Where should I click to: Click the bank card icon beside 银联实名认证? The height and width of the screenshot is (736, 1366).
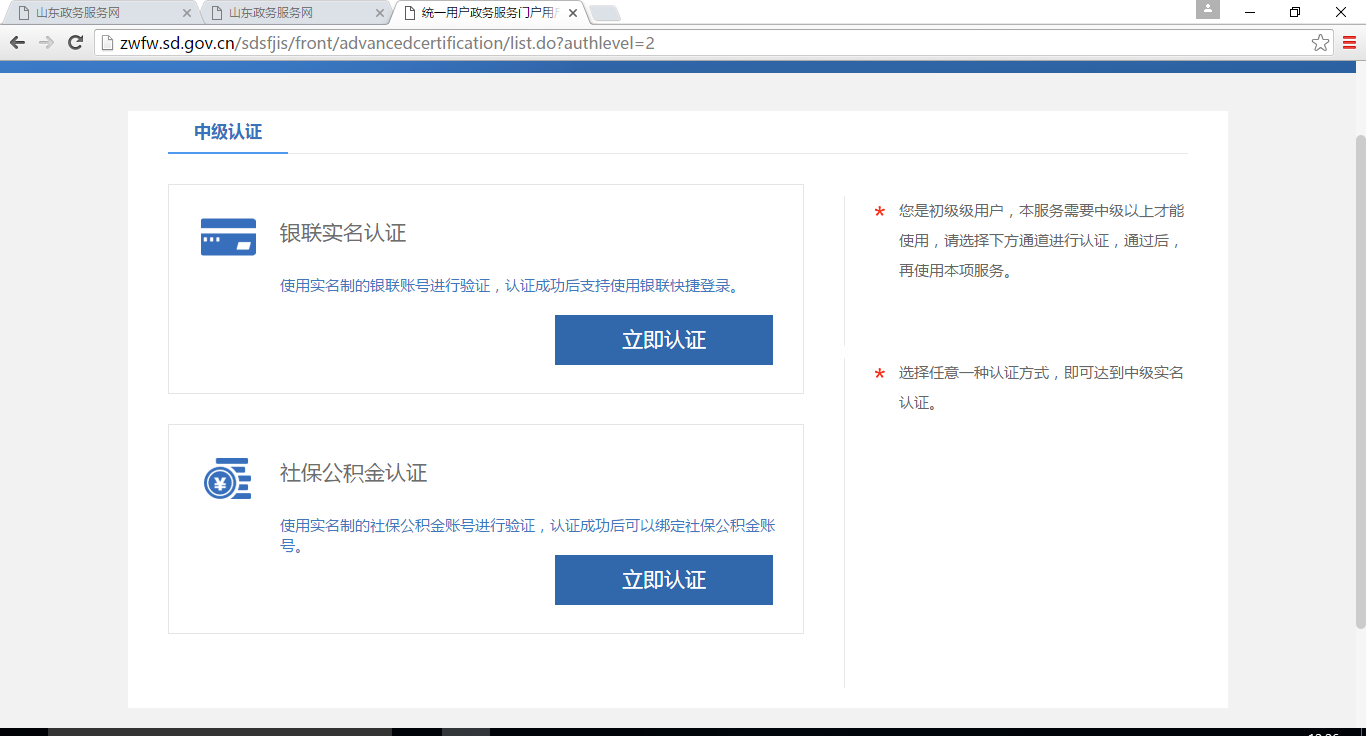tap(228, 234)
